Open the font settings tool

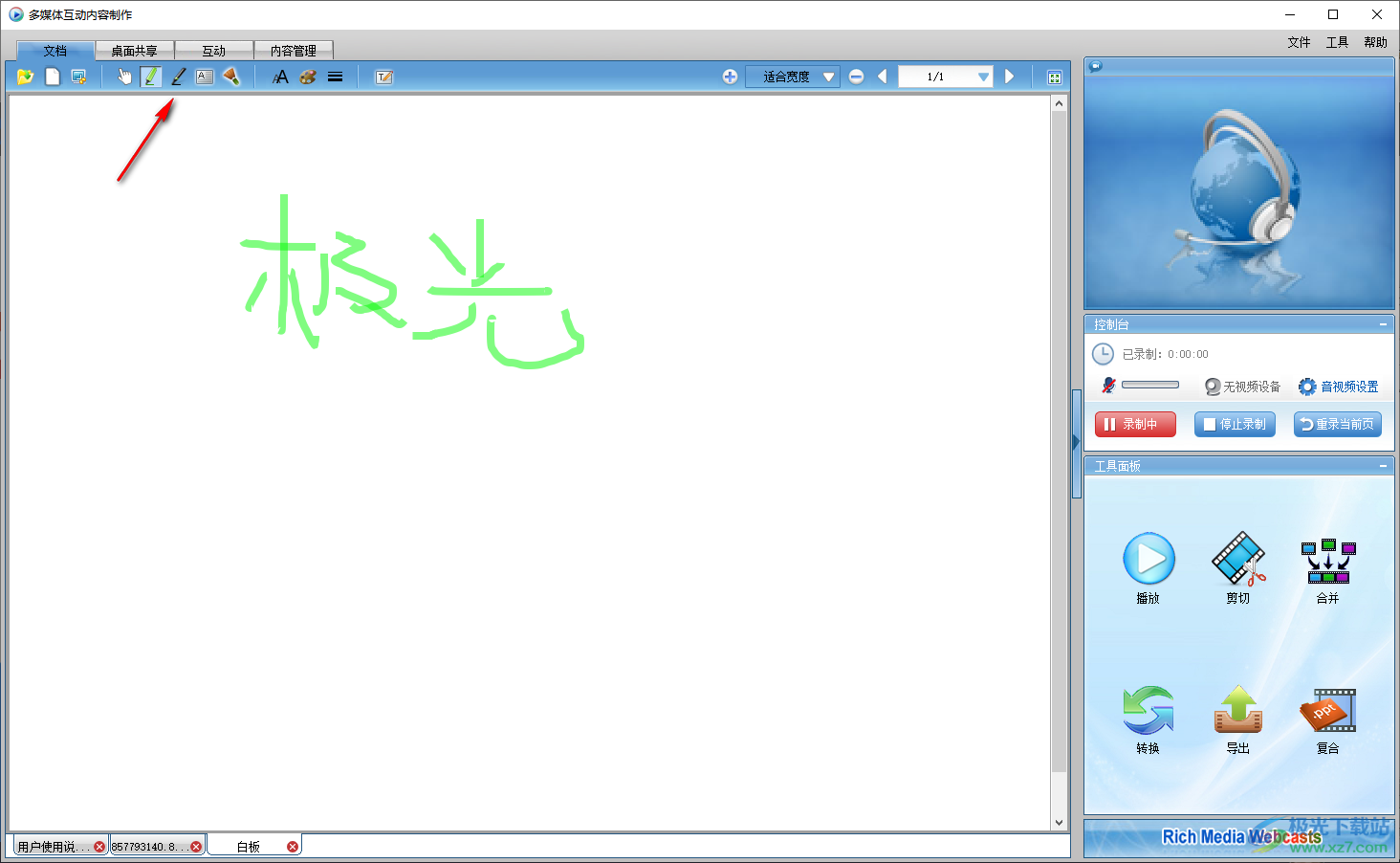pos(280,77)
